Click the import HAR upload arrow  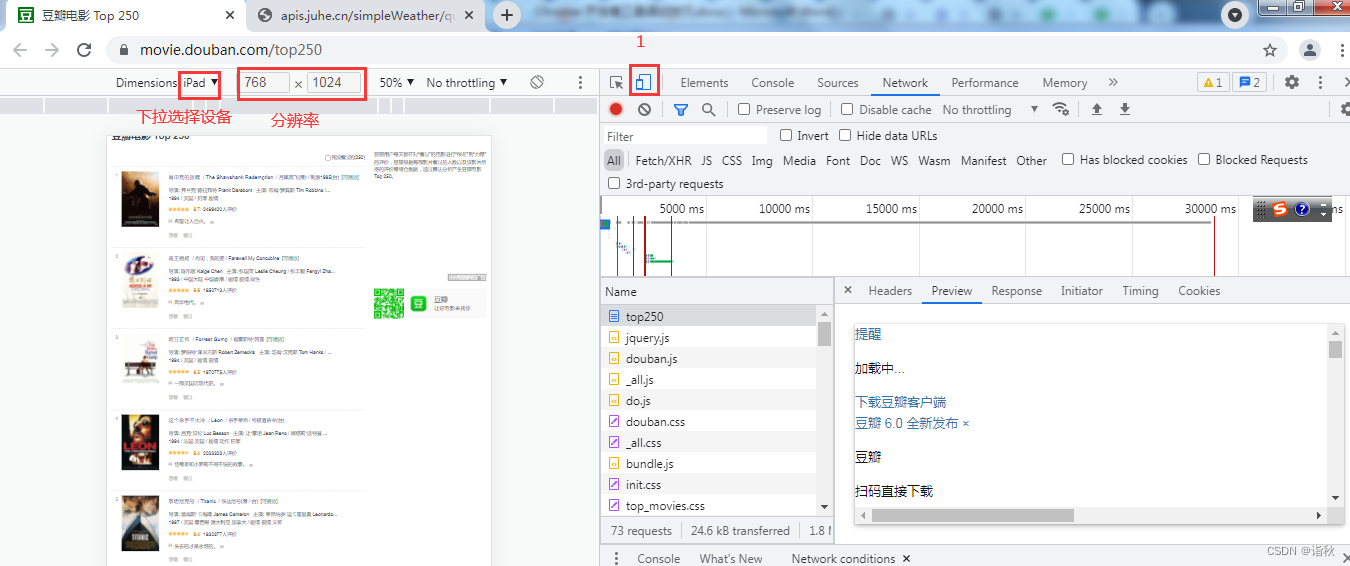point(1097,110)
